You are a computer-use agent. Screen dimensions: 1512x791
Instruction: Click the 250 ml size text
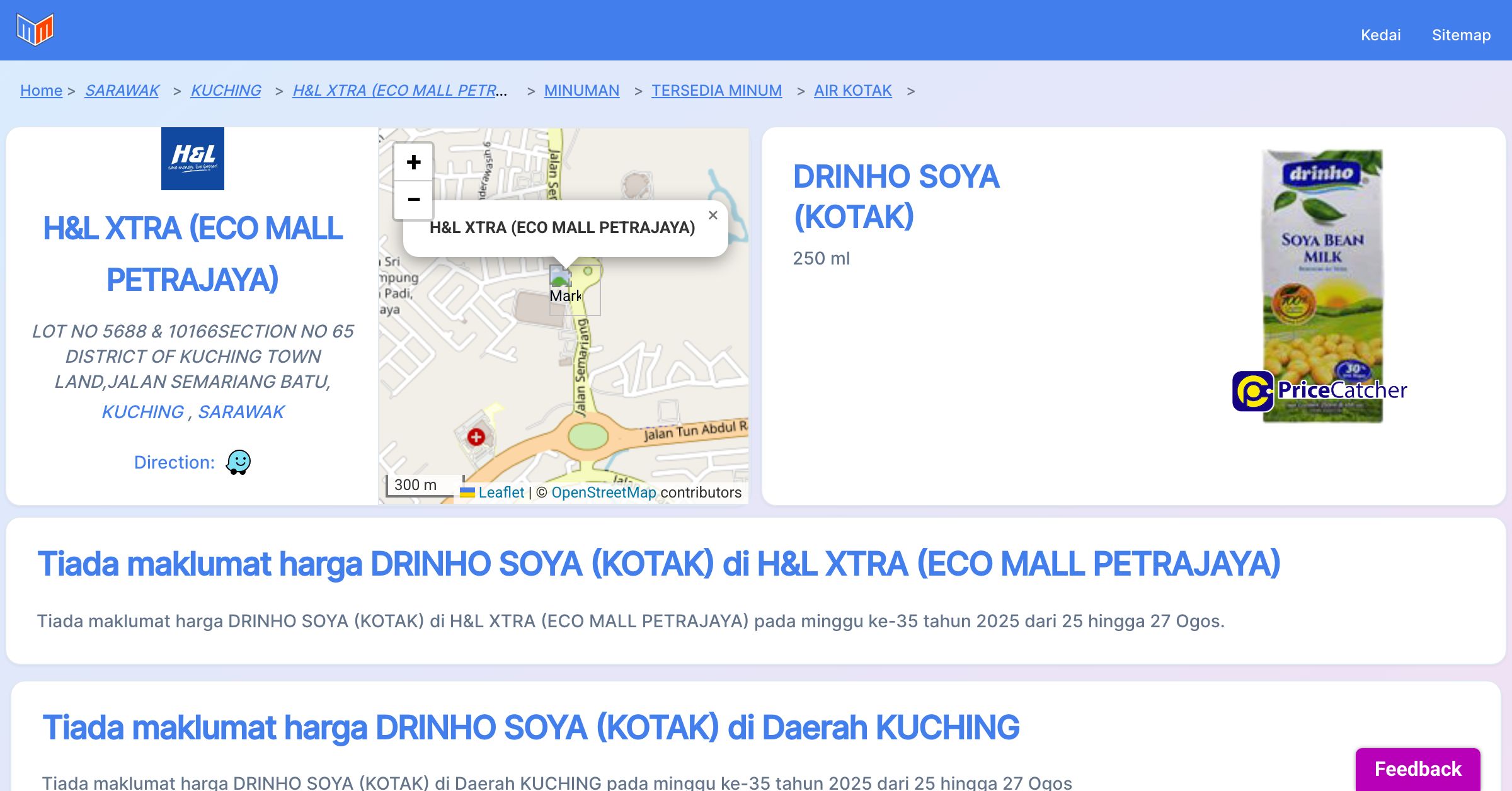pos(821,258)
